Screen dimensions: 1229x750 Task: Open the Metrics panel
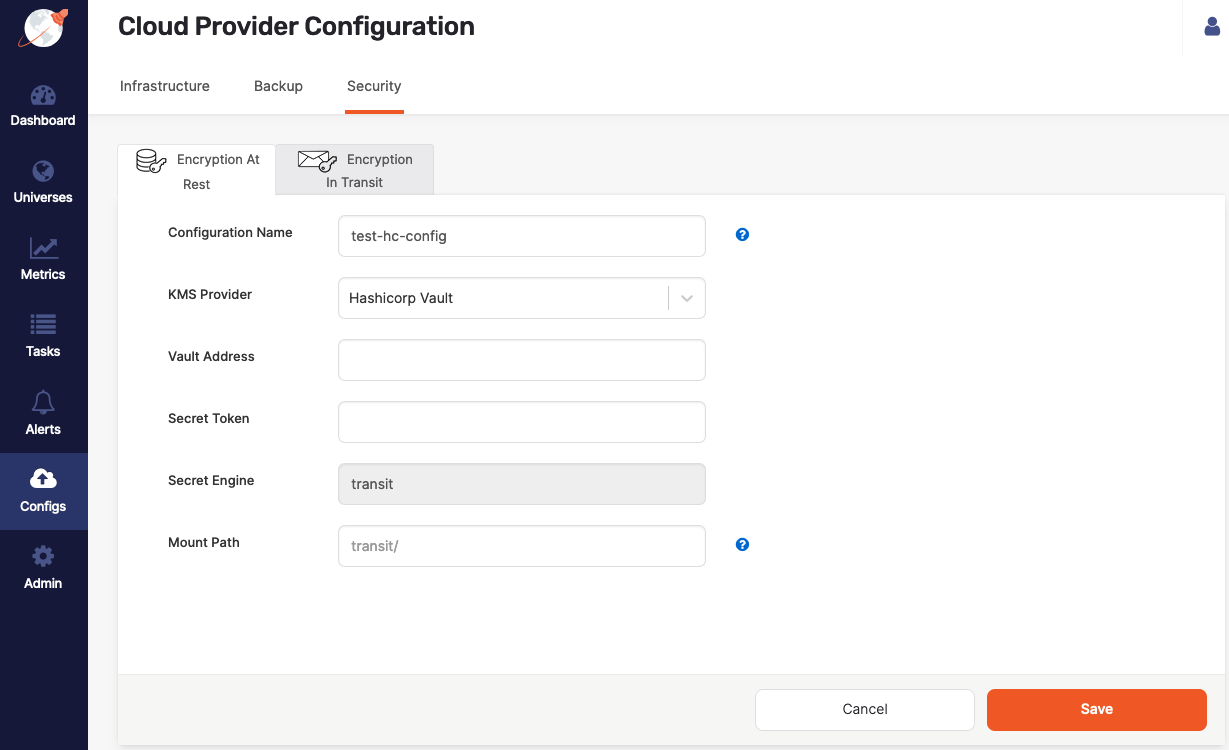pyautogui.click(x=43, y=259)
